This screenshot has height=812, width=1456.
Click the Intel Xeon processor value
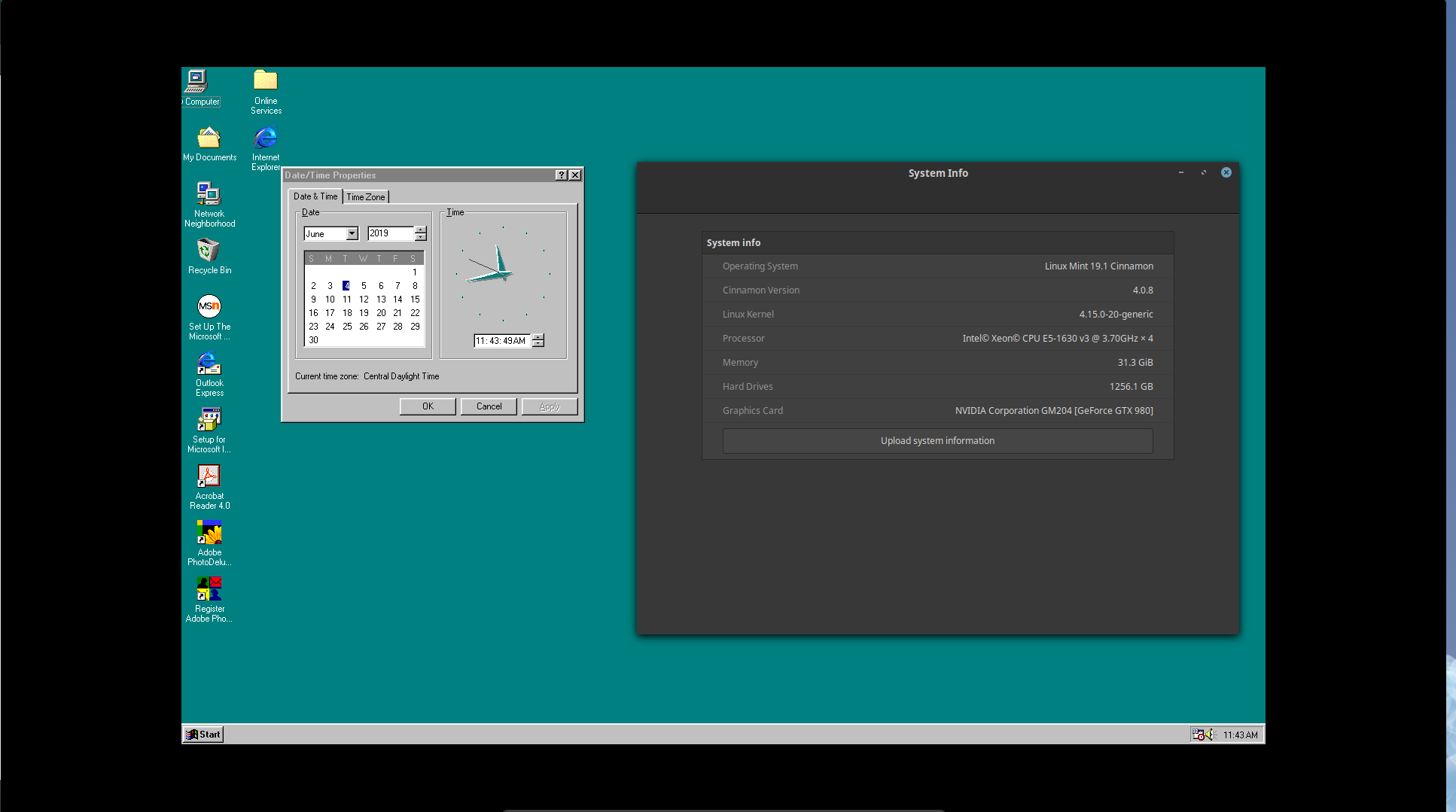[1058, 339]
